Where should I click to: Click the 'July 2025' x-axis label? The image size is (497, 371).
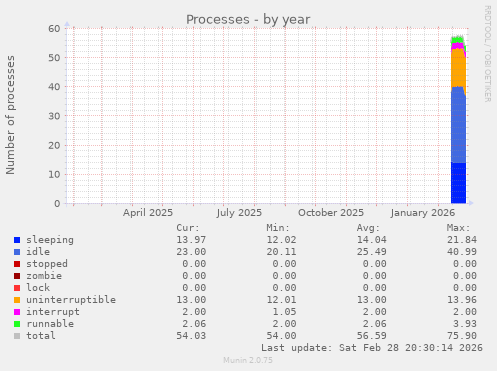click(x=239, y=213)
